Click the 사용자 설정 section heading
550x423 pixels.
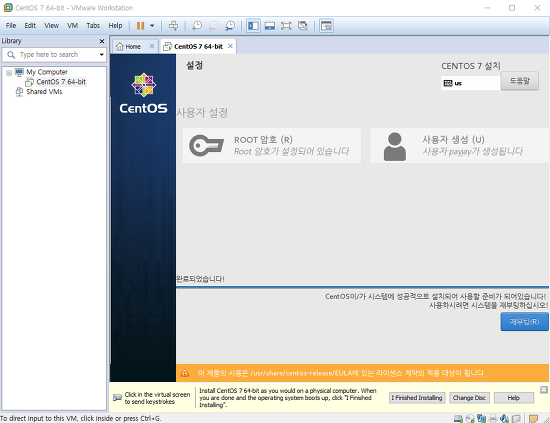(x=202, y=113)
